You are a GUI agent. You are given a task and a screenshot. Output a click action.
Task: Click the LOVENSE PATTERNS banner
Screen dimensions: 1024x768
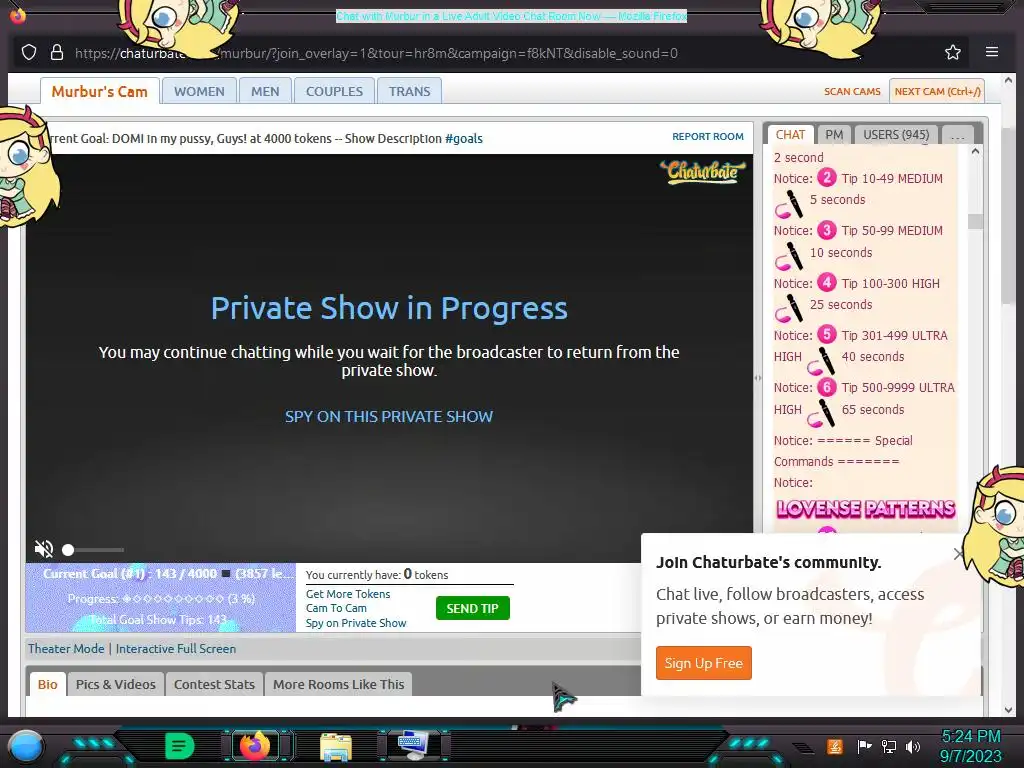pyautogui.click(x=865, y=509)
